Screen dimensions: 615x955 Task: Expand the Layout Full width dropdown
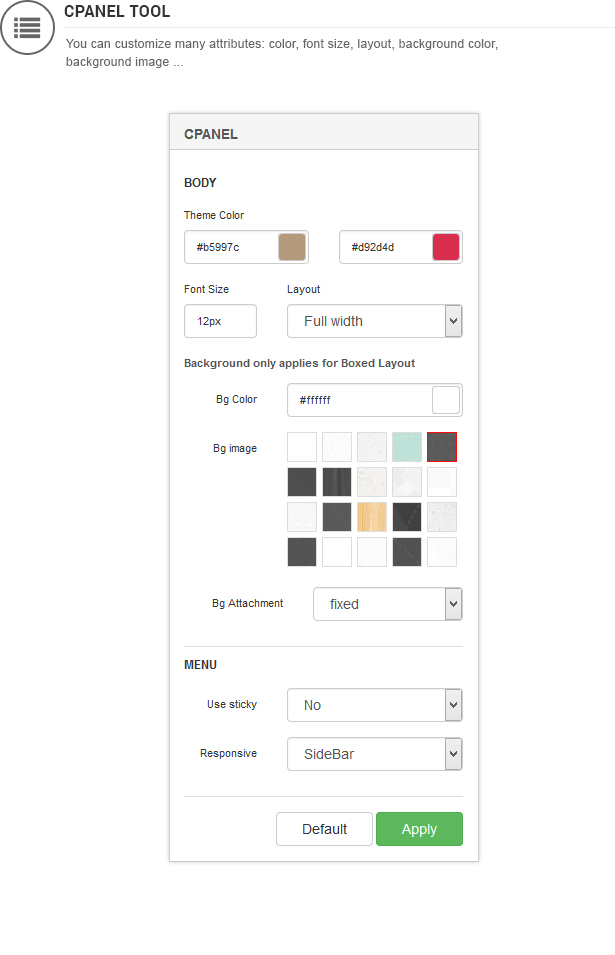[x=374, y=321]
